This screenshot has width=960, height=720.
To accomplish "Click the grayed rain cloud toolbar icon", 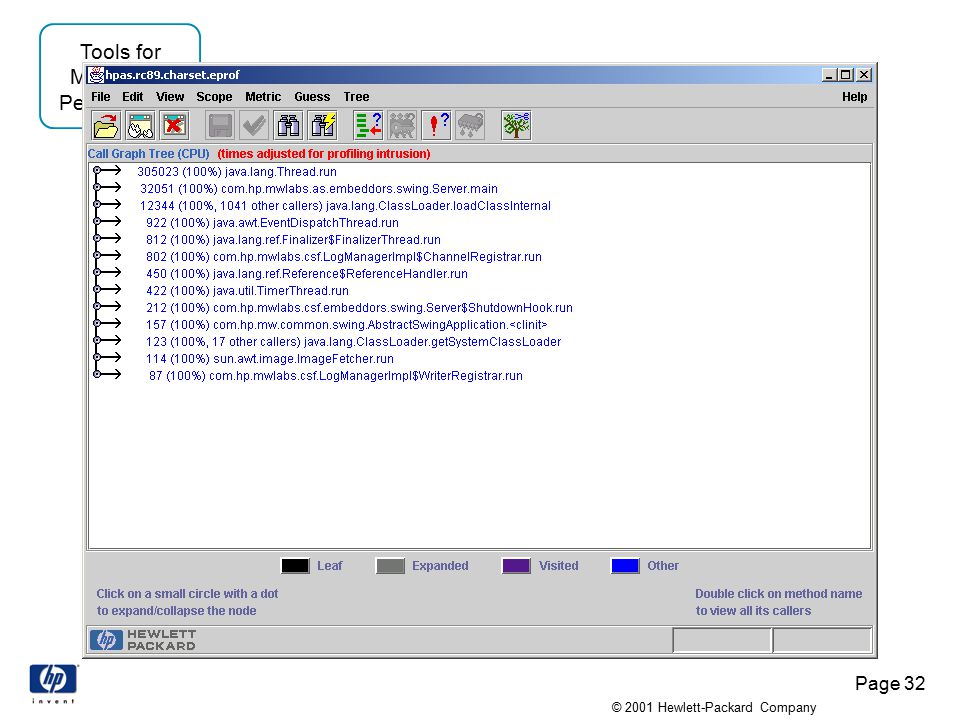I will (x=471, y=126).
